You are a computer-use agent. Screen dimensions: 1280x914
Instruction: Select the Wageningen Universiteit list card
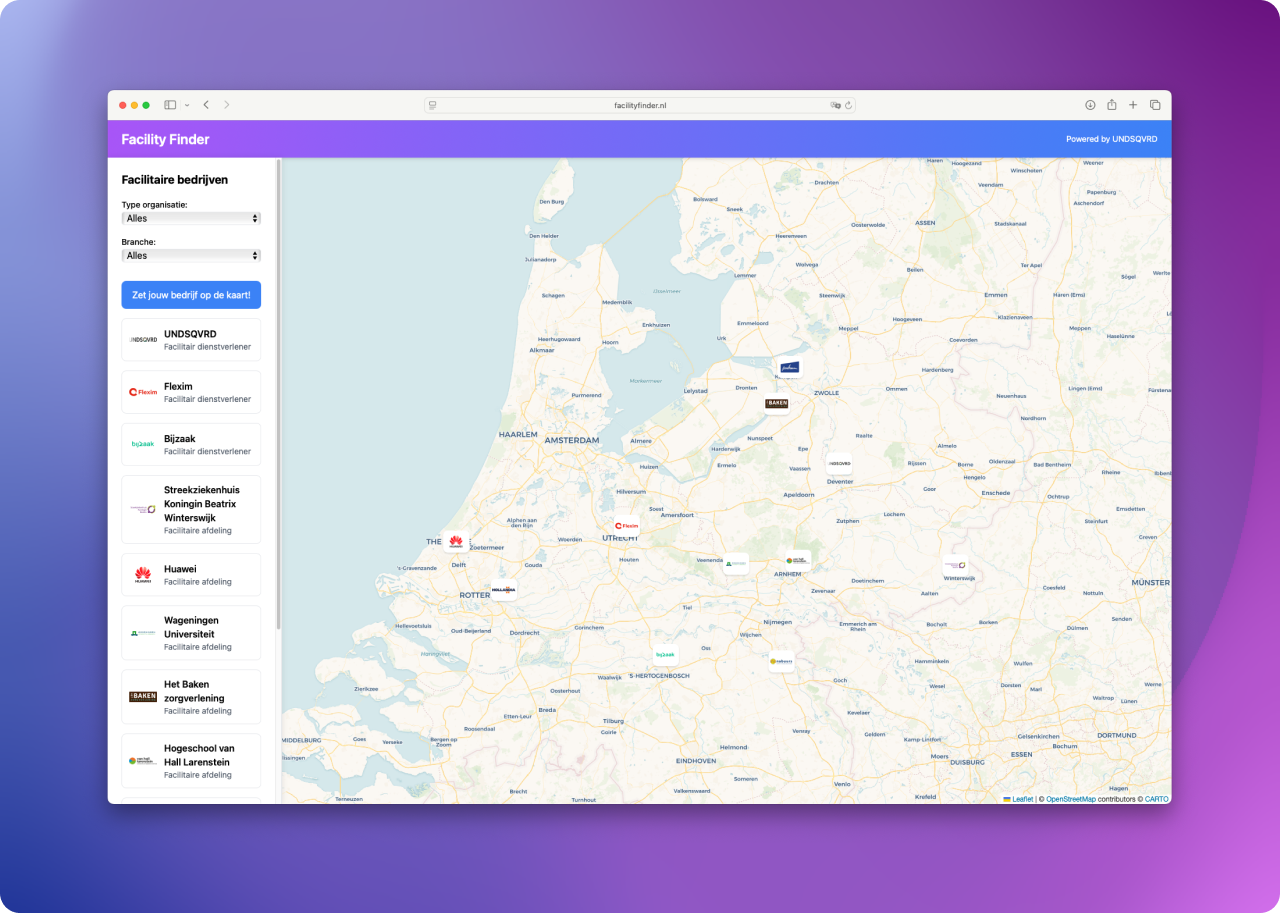point(191,633)
